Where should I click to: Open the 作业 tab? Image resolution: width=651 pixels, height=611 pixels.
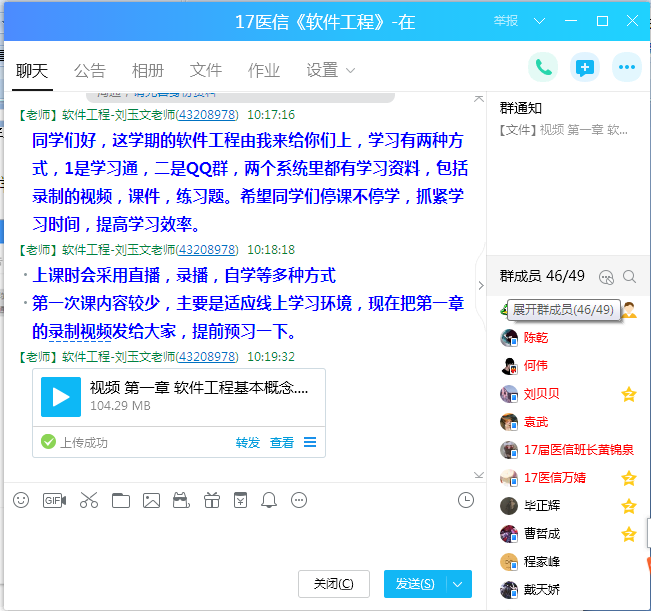264,71
